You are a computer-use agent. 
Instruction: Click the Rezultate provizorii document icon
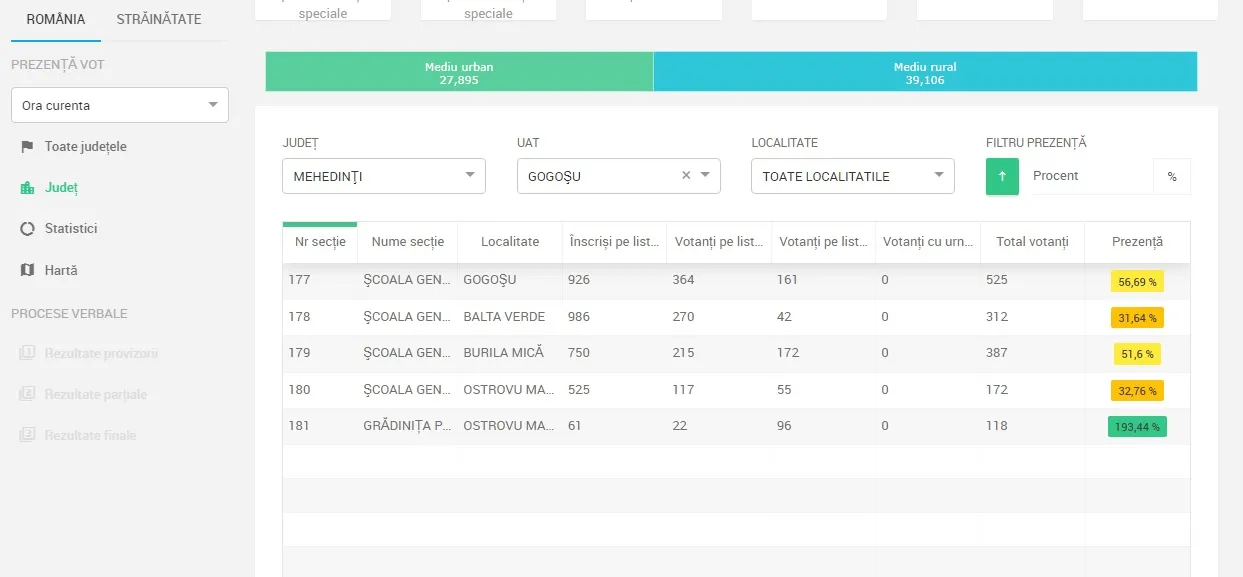click(27, 353)
